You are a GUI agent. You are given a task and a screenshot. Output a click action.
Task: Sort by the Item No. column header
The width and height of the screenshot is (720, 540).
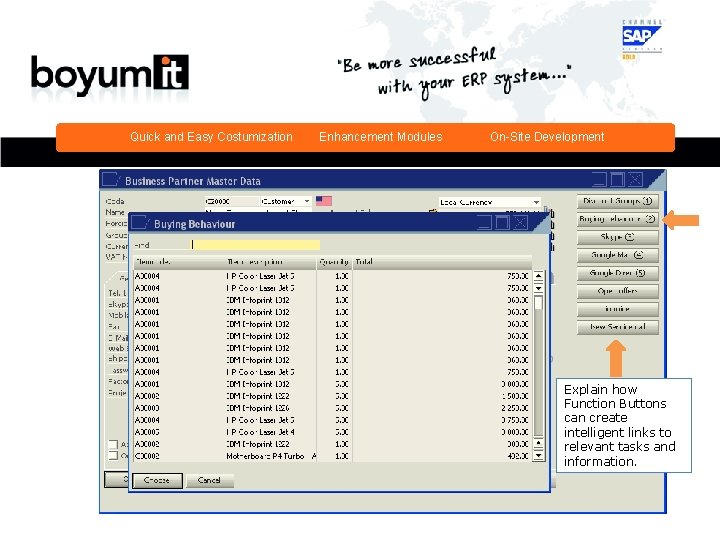(x=179, y=262)
